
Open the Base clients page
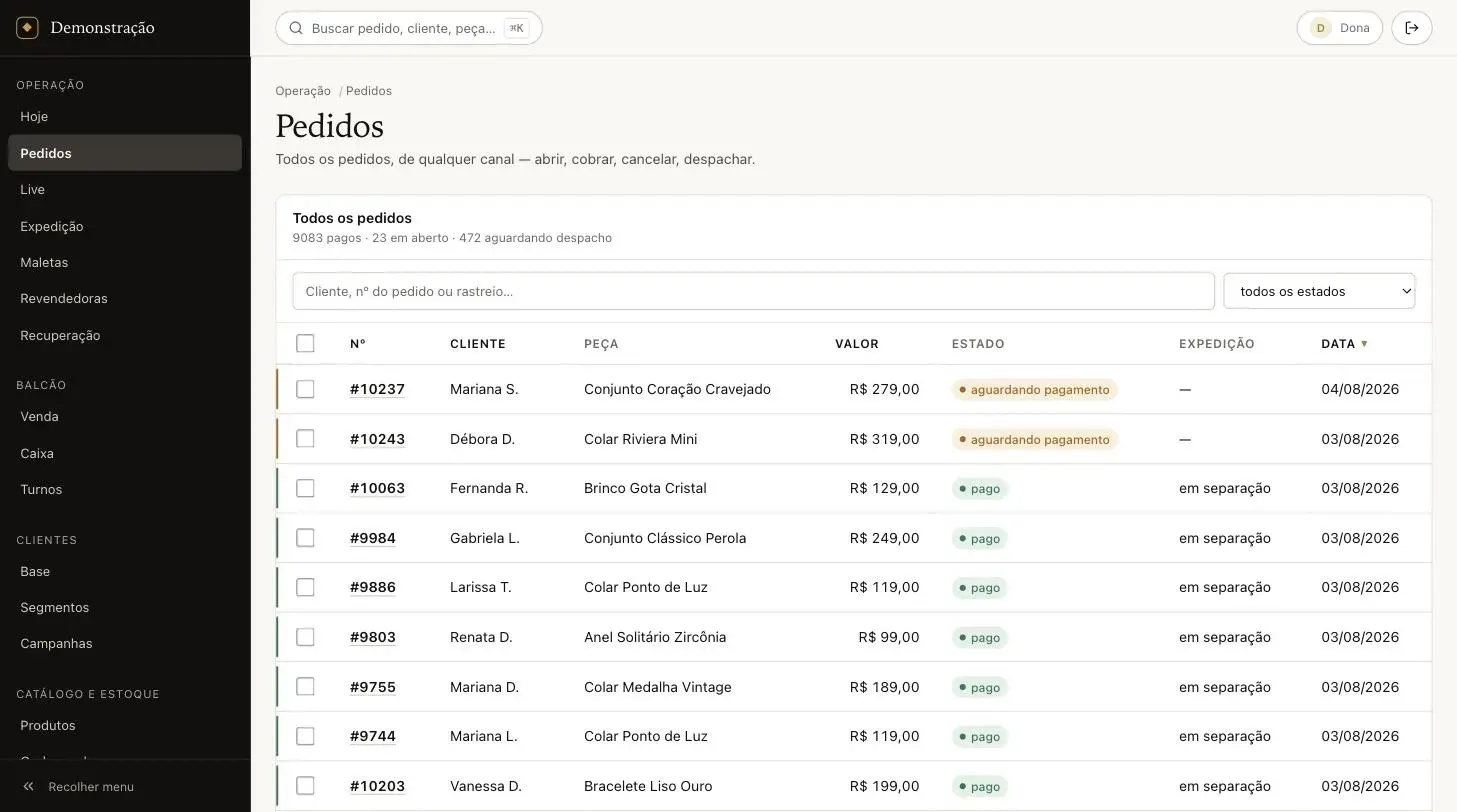coord(125,571)
